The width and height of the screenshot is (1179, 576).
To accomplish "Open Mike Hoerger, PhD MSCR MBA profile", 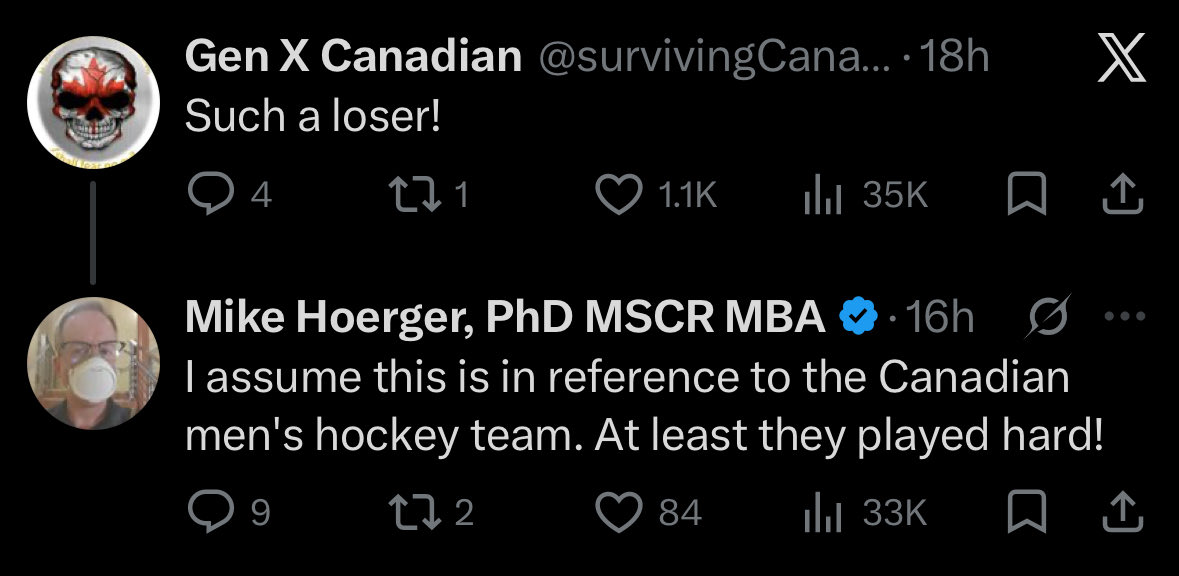I will click(x=505, y=318).
